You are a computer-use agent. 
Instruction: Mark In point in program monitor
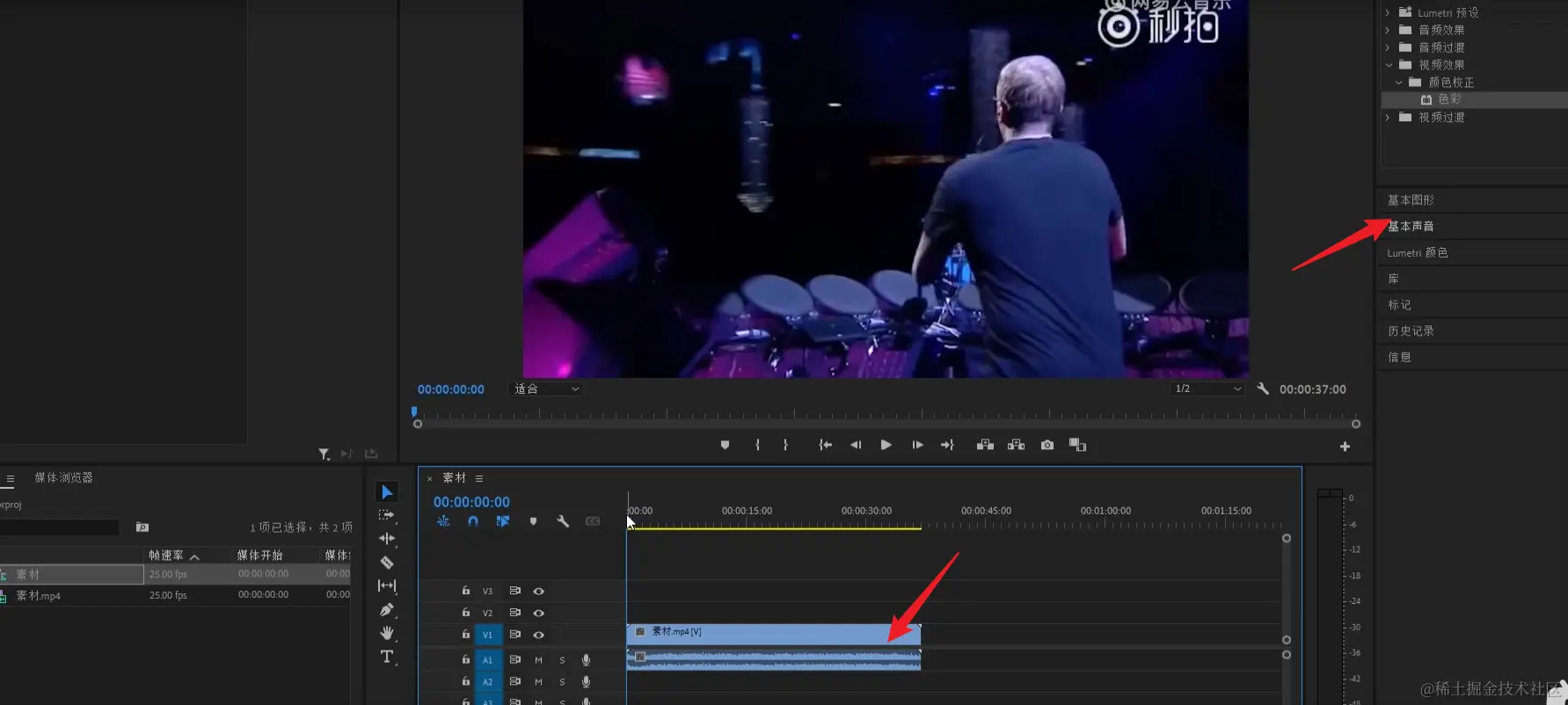click(757, 445)
